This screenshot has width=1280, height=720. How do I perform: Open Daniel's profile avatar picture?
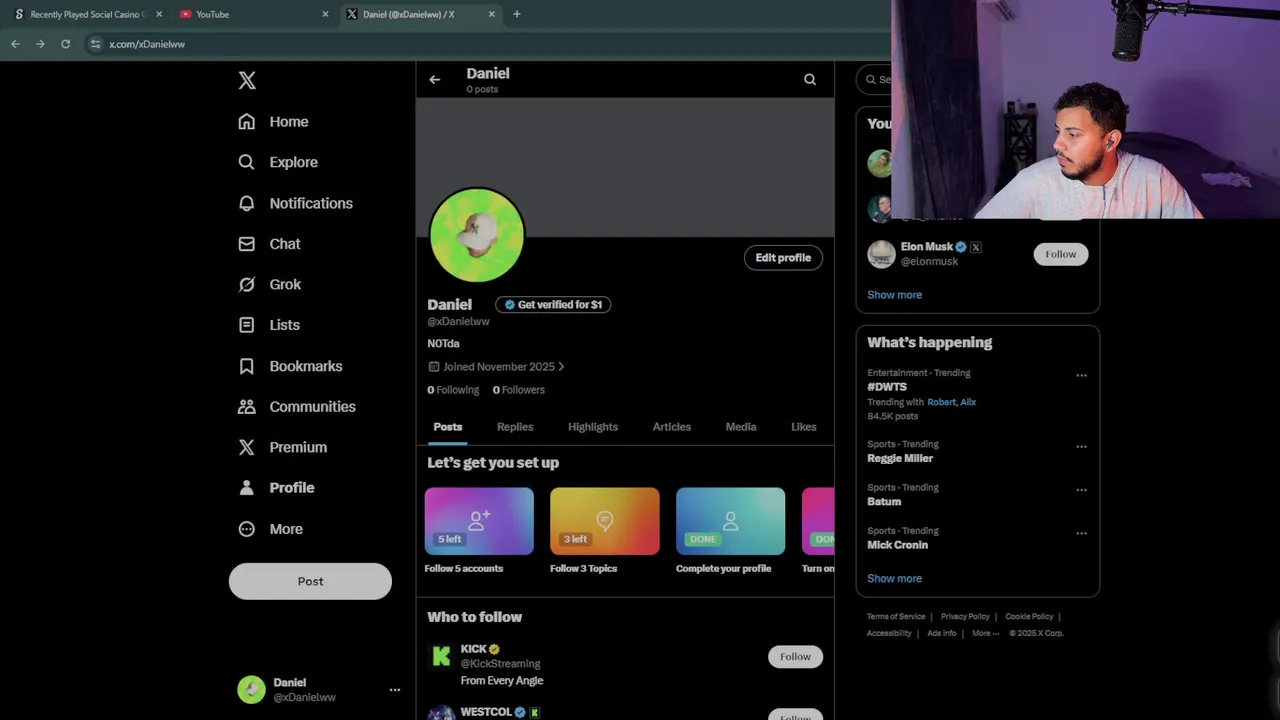click(477, 236)
